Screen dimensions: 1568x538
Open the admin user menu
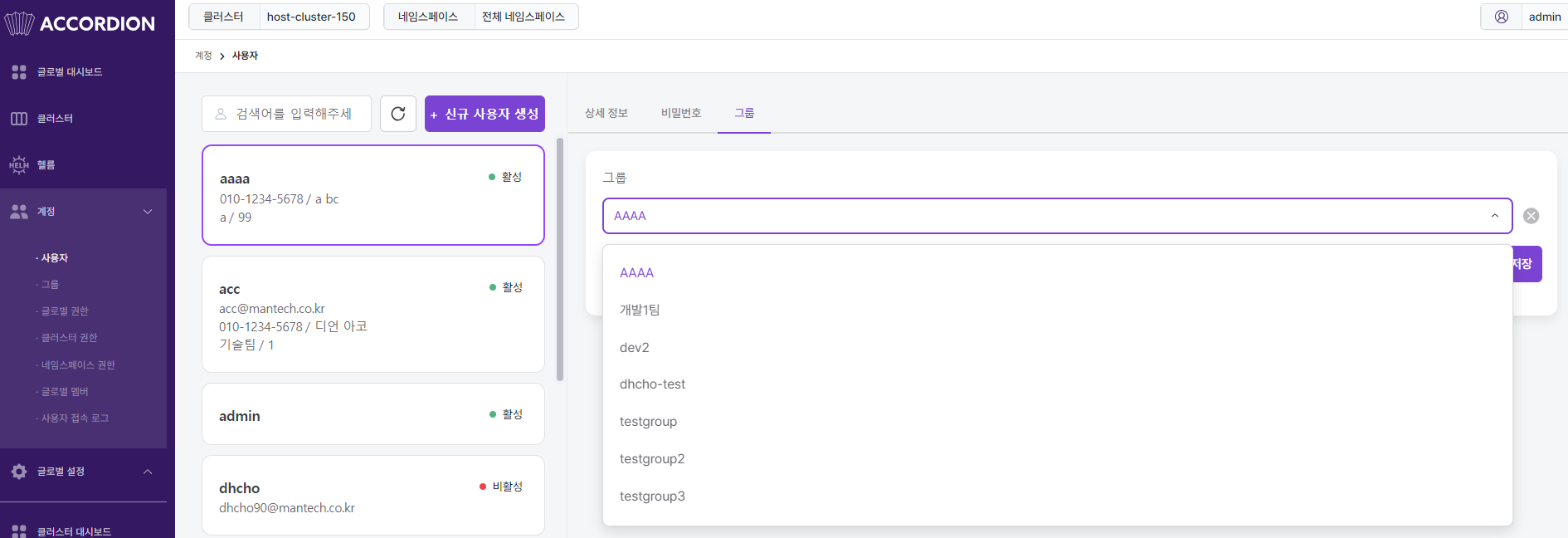[x=1525, y=17]
